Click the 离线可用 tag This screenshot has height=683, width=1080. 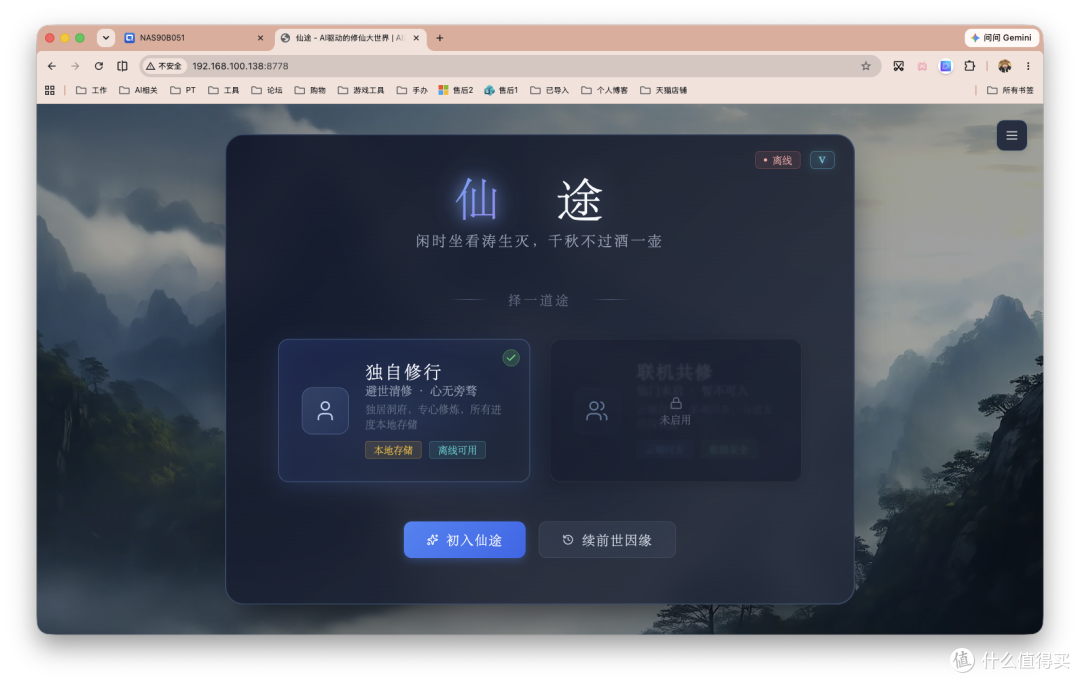[x=457, y=450]
